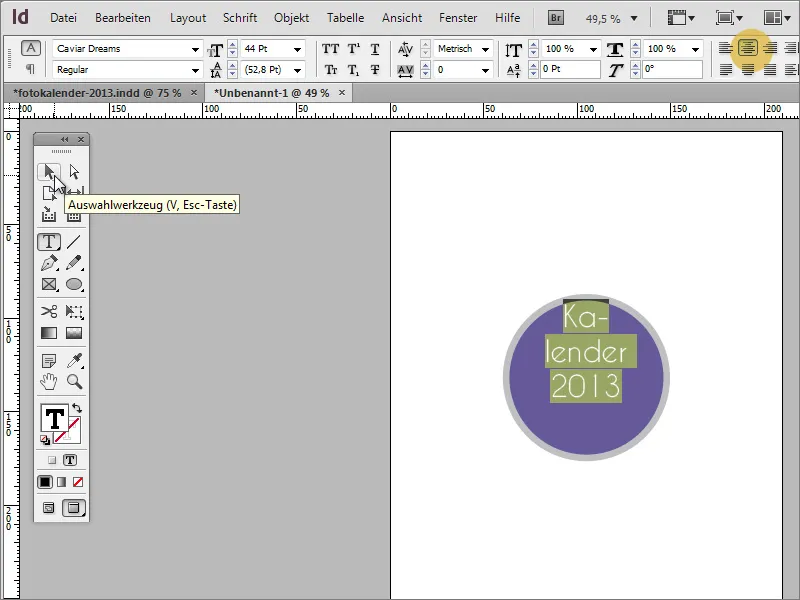This screenshot has width=800, height=600.
Task: Center-align the text
Action: [x=747, y=48]
